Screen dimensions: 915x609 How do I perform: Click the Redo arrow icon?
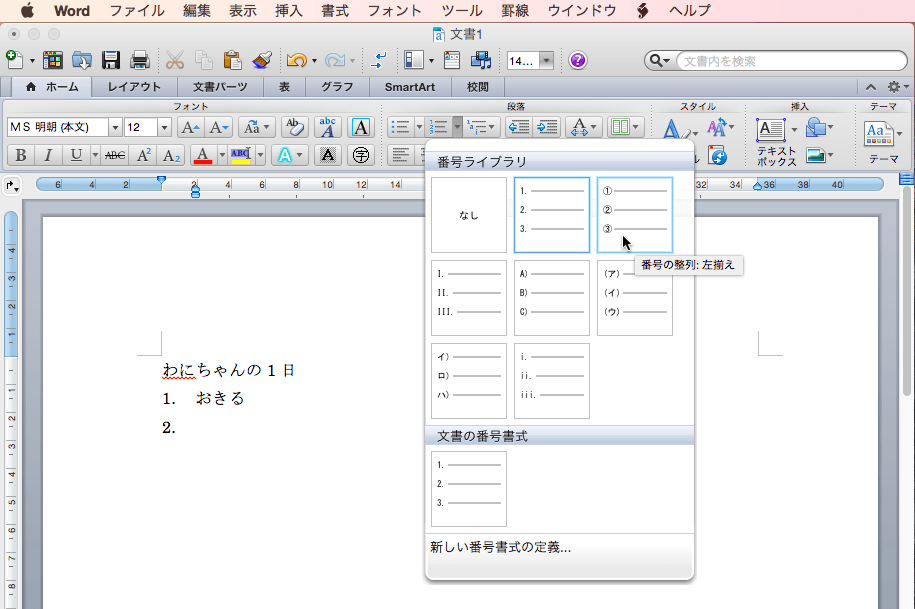coord(335,60)
